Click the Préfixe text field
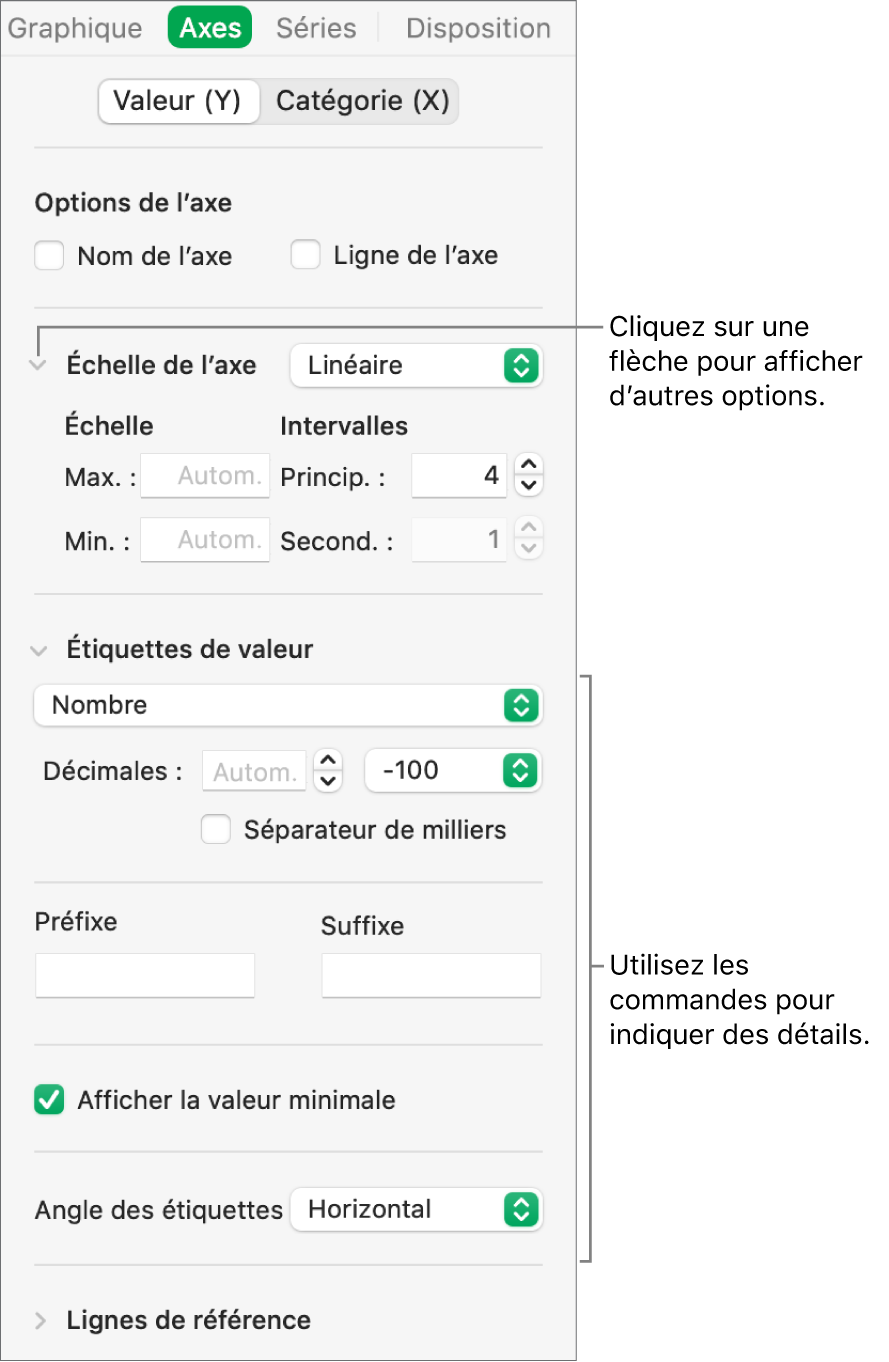The height and width of the screenshot is (1362, 889). point(145,975)
